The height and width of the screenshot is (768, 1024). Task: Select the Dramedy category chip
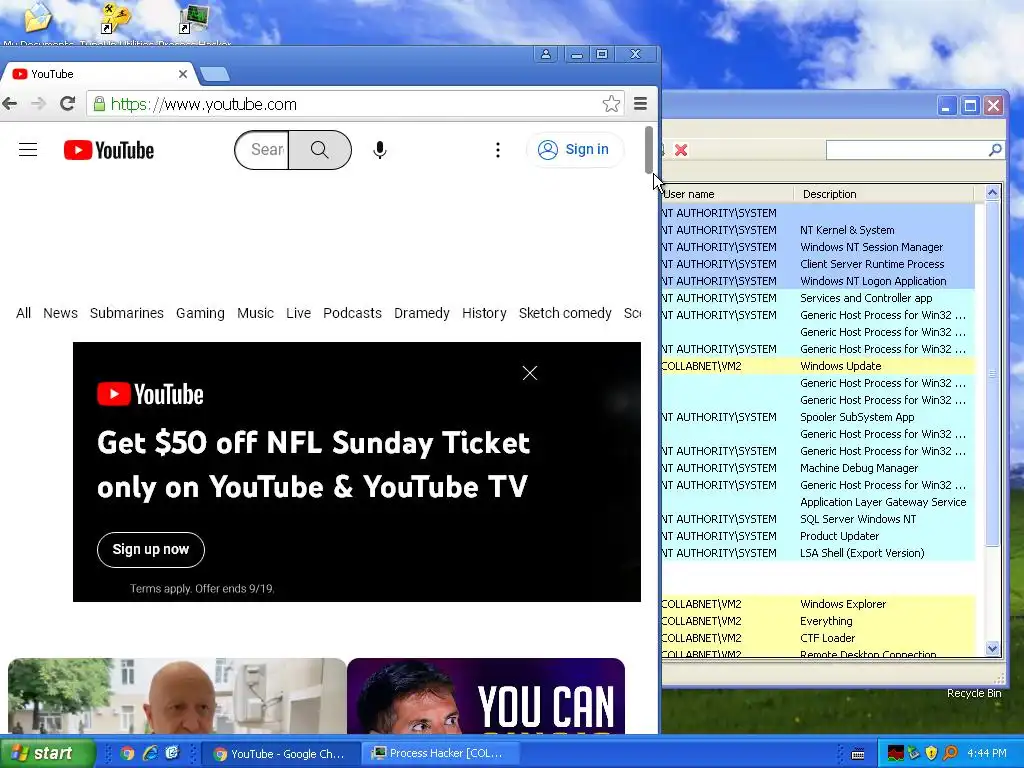(422, 313)
